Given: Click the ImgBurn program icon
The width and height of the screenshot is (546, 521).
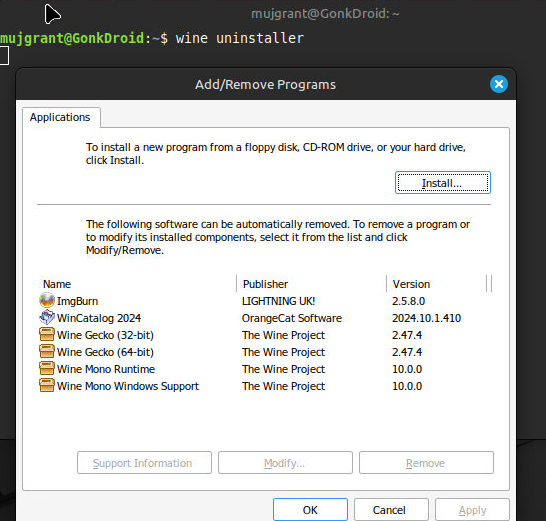Looking at the screenshot, I should point(47,301).
